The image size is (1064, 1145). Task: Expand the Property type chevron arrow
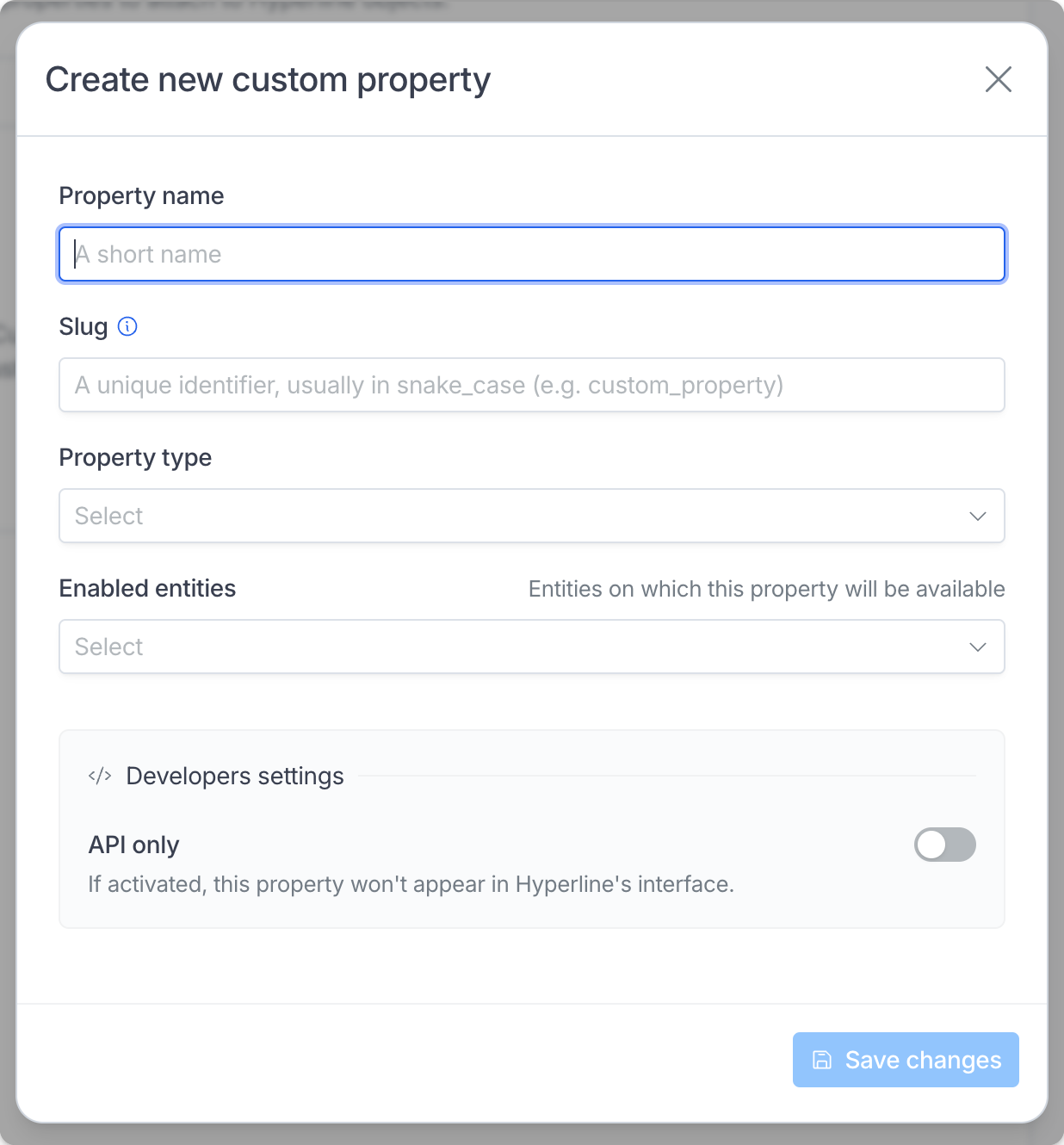point(978,517)
